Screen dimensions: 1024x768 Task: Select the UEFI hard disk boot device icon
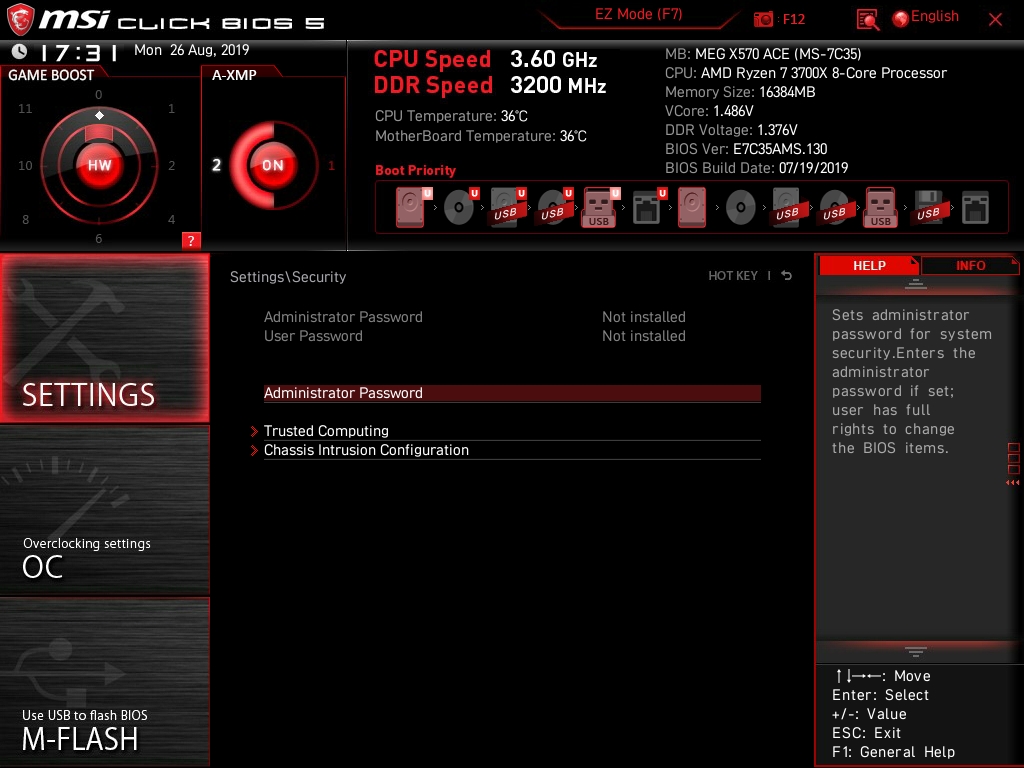pyautogui.click(x=412, y=207)
